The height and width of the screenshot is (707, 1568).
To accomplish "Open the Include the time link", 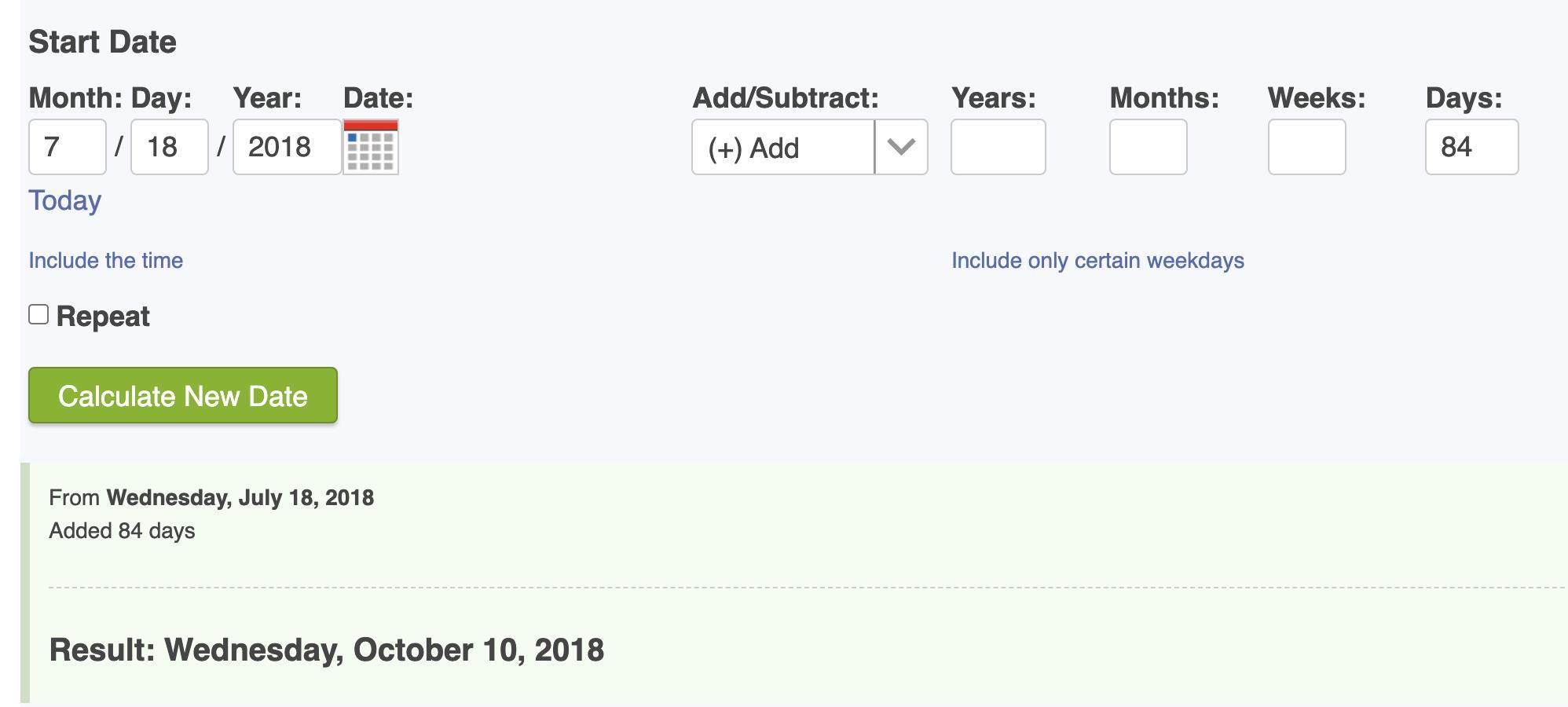I will point(106,261).
